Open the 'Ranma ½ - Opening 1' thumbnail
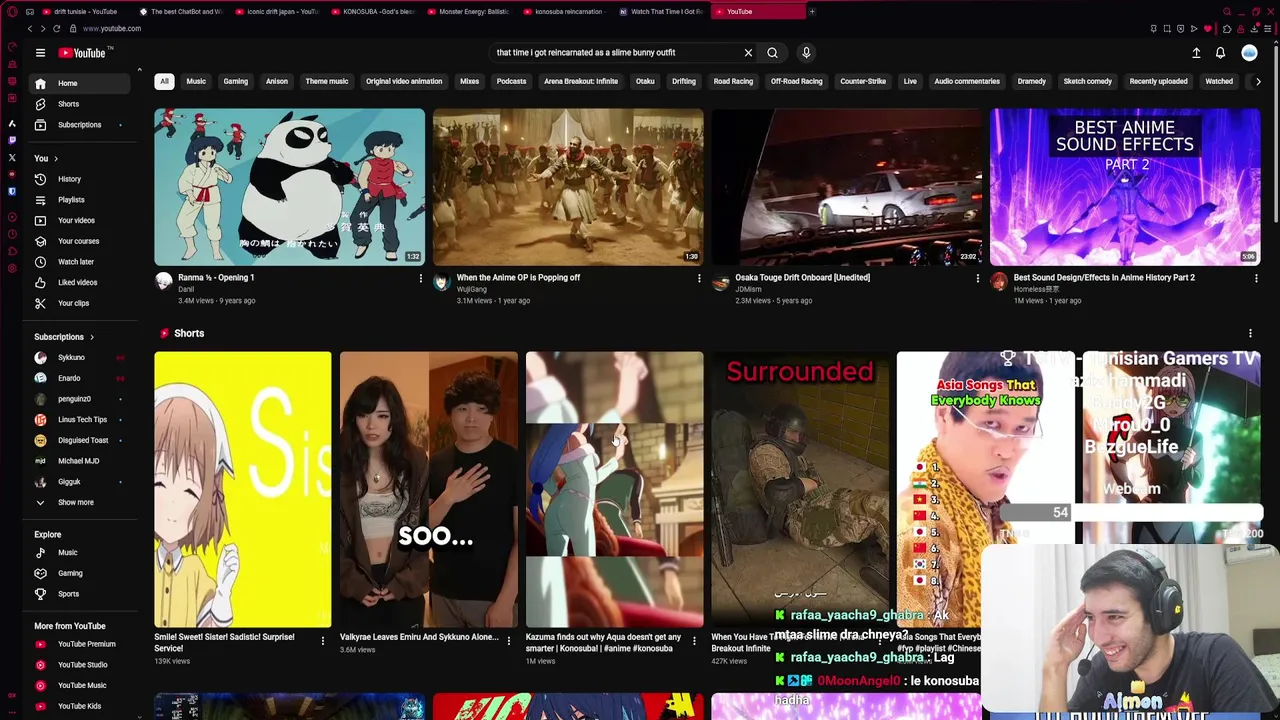 pos(289,187)
